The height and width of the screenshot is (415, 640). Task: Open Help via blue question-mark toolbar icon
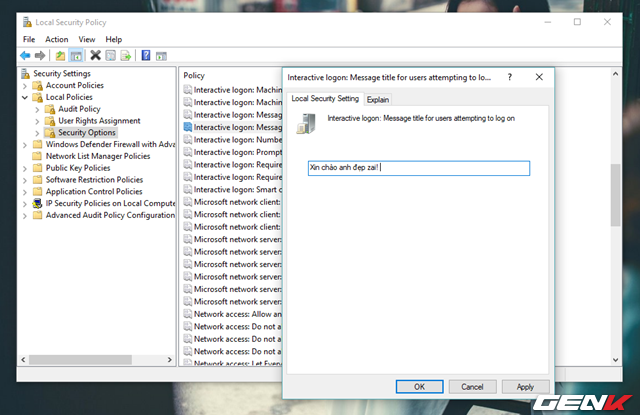pos(146,55)
